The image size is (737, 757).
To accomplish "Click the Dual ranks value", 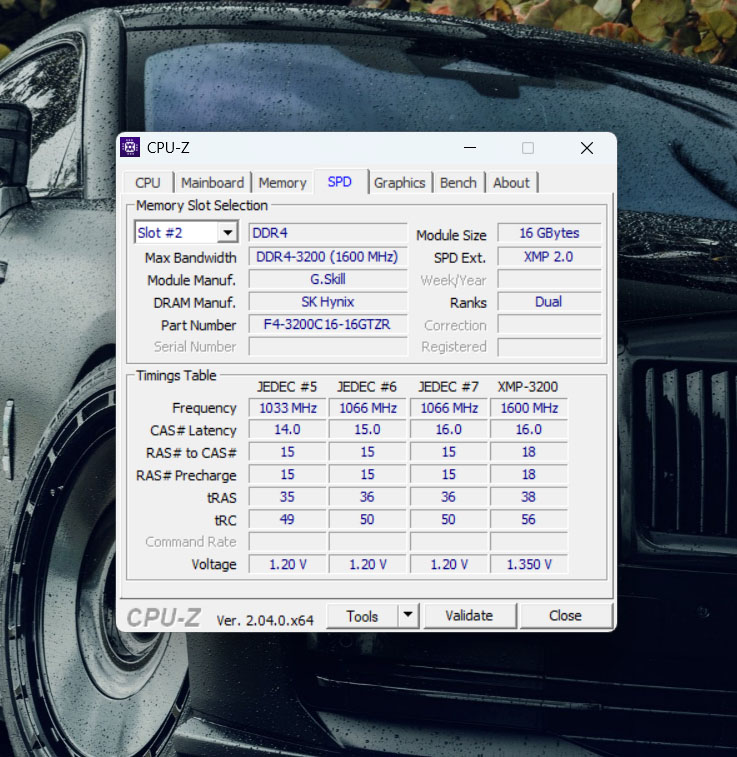I will coord(549,302).
